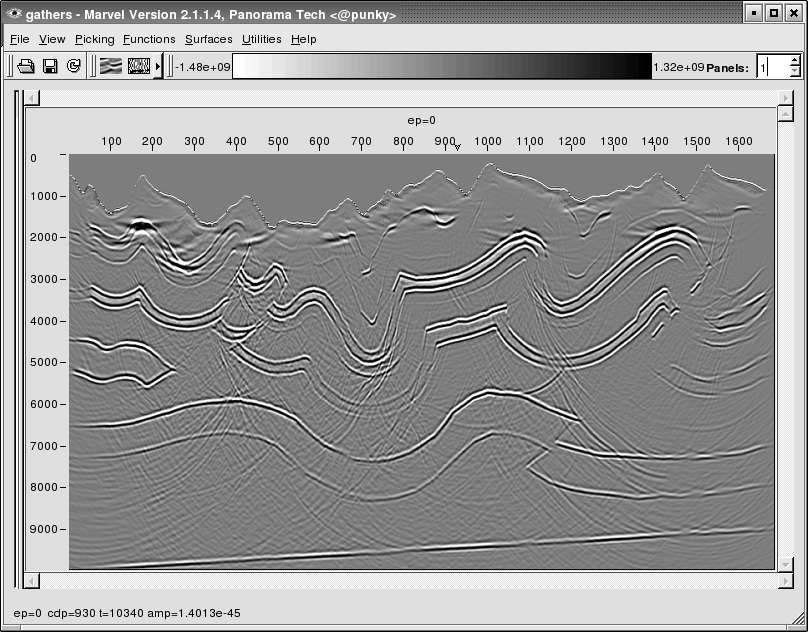
Task: Click bottom horizontal scrollbar left arrow
Action: click(x=32, y=581)
